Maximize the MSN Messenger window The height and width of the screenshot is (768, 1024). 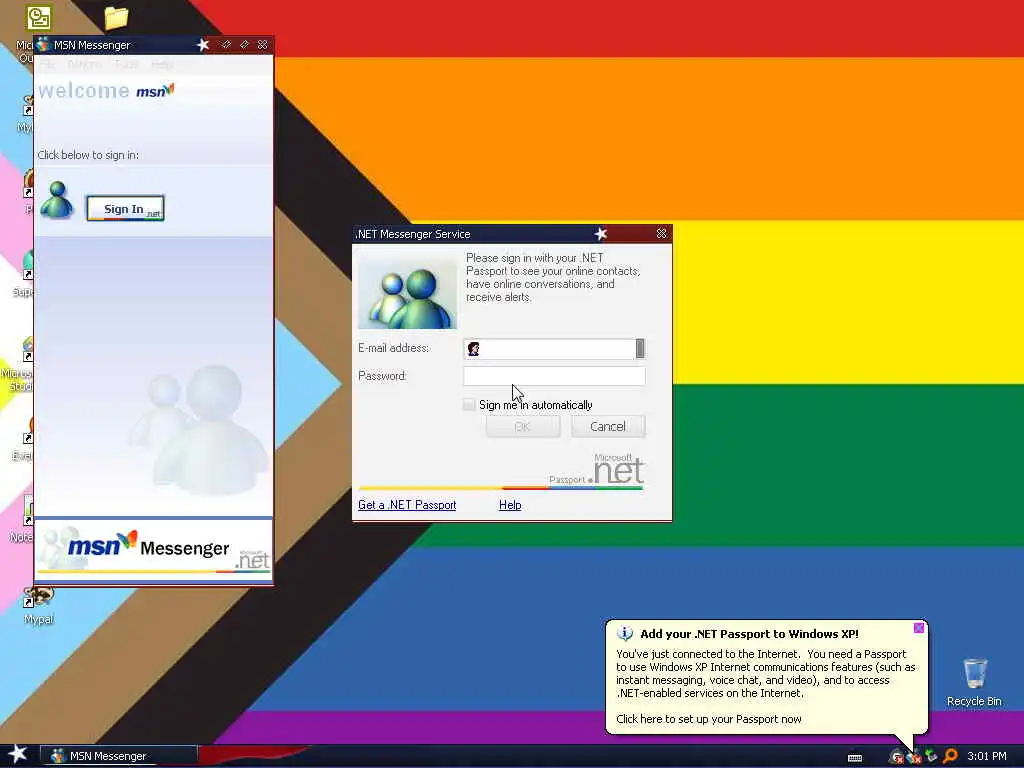click(x=244, y=44)
